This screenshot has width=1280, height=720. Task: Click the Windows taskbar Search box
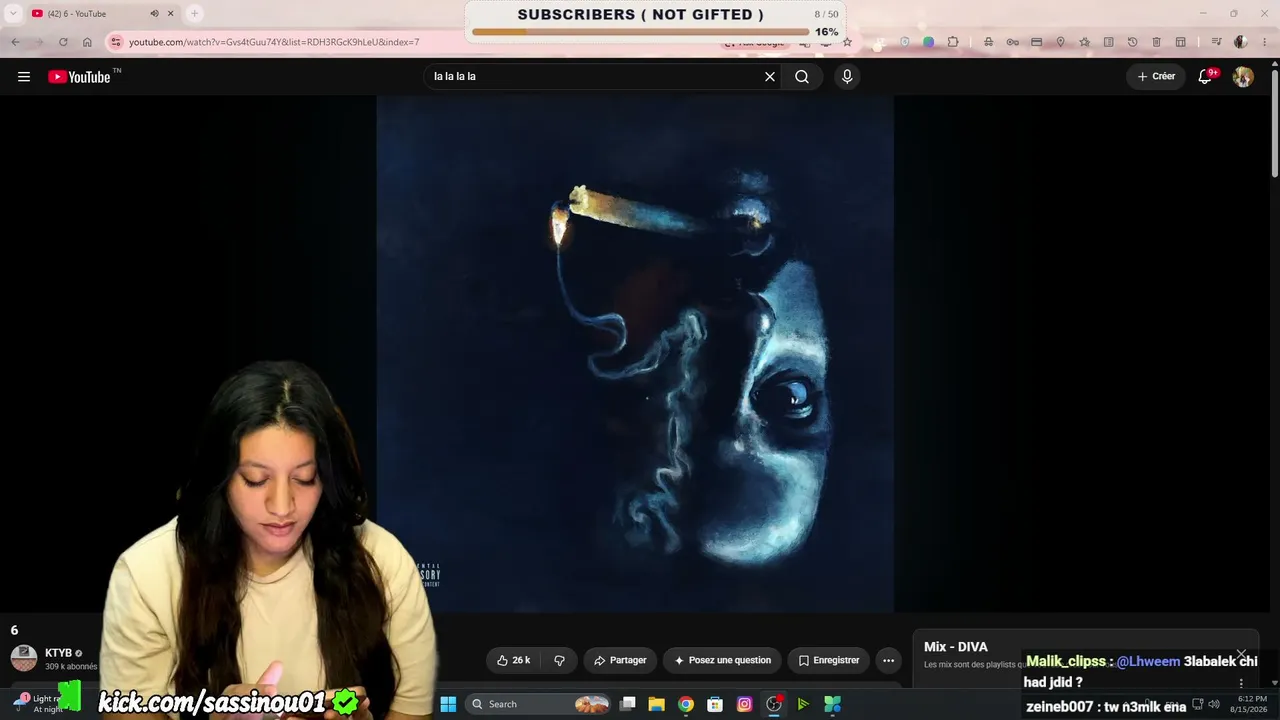coord(538,704)
